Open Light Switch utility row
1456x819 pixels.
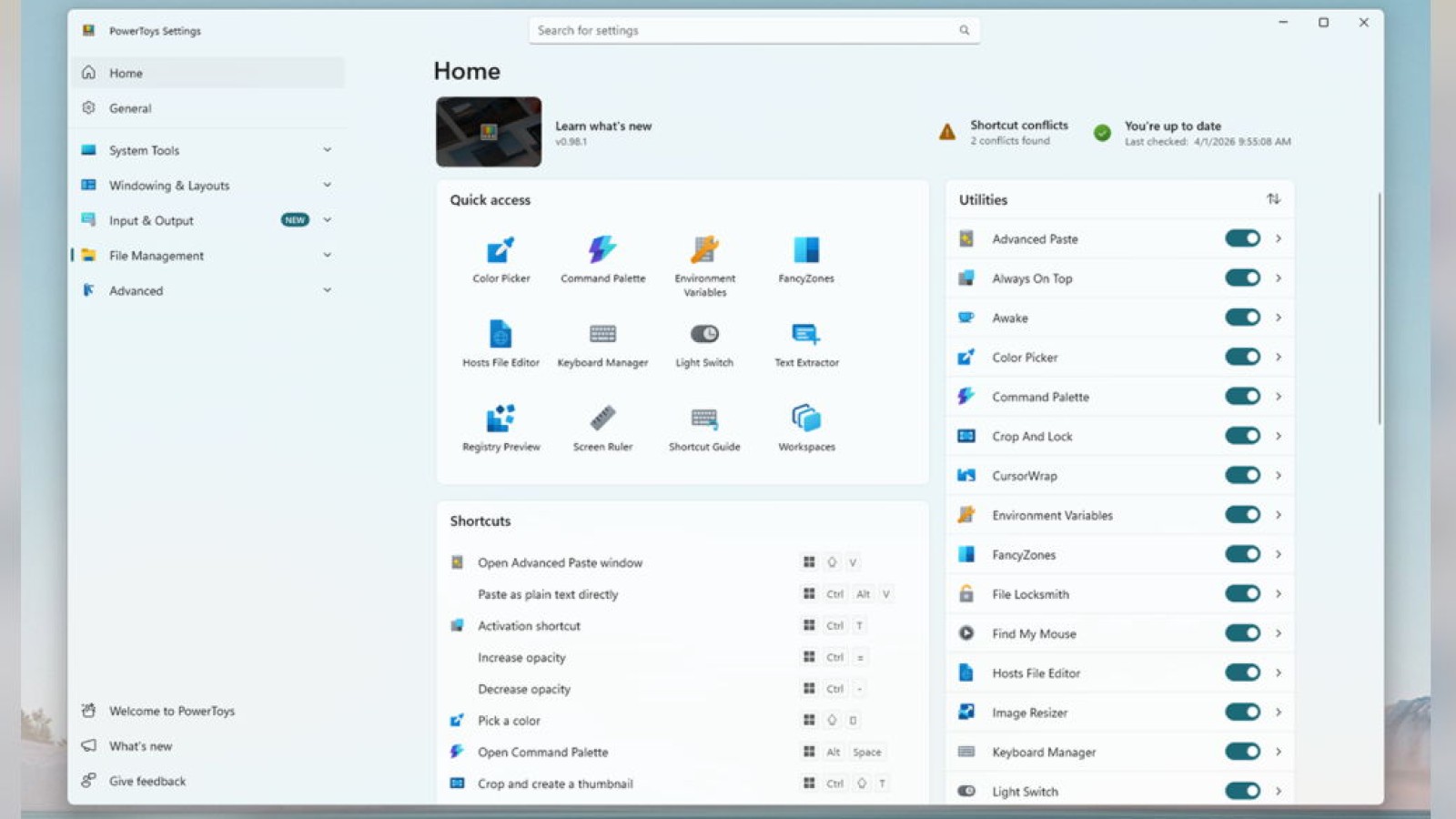pos(1120,791)
